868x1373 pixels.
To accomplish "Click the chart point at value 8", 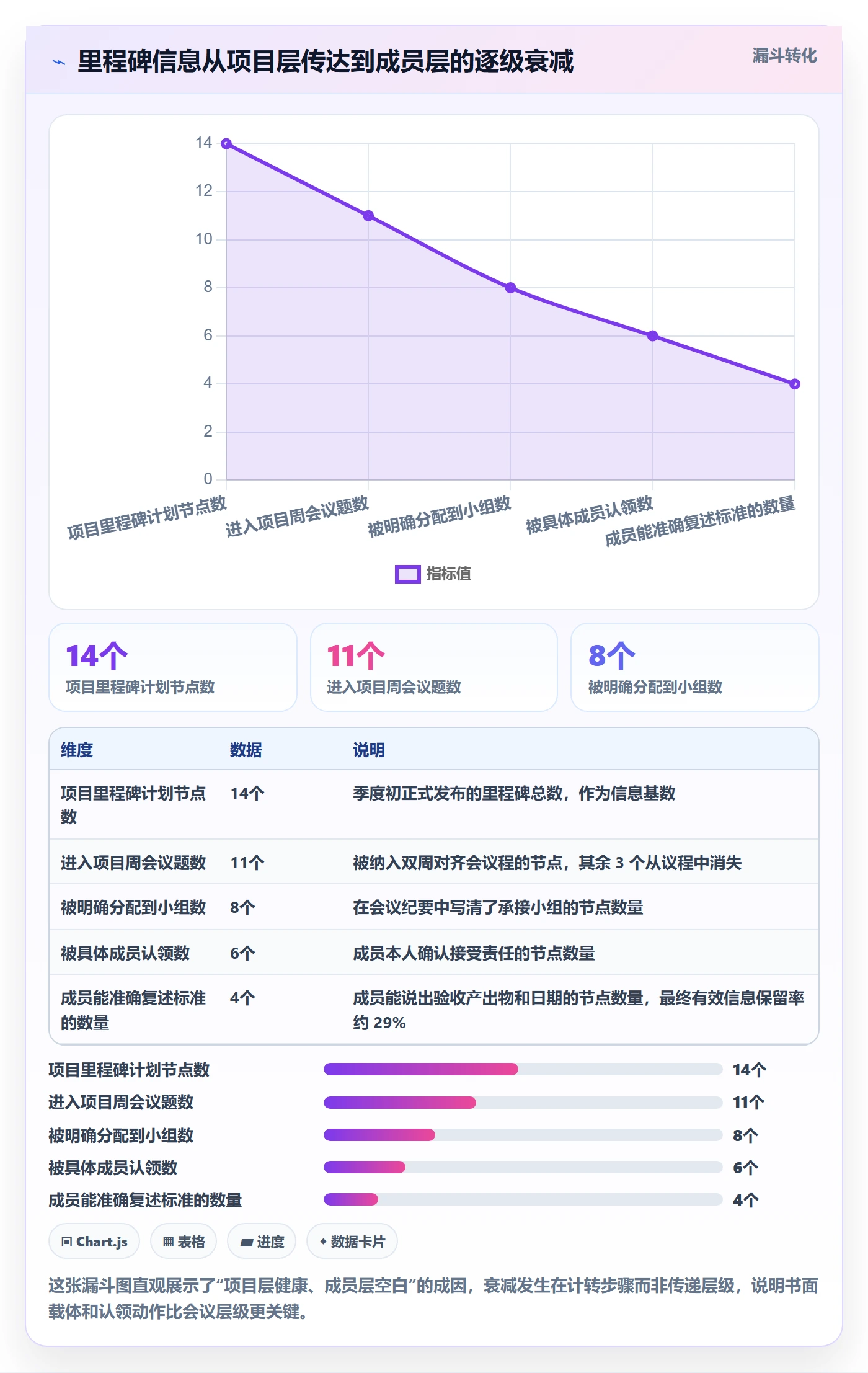I will pyautogui.click(x=510, y=288).
